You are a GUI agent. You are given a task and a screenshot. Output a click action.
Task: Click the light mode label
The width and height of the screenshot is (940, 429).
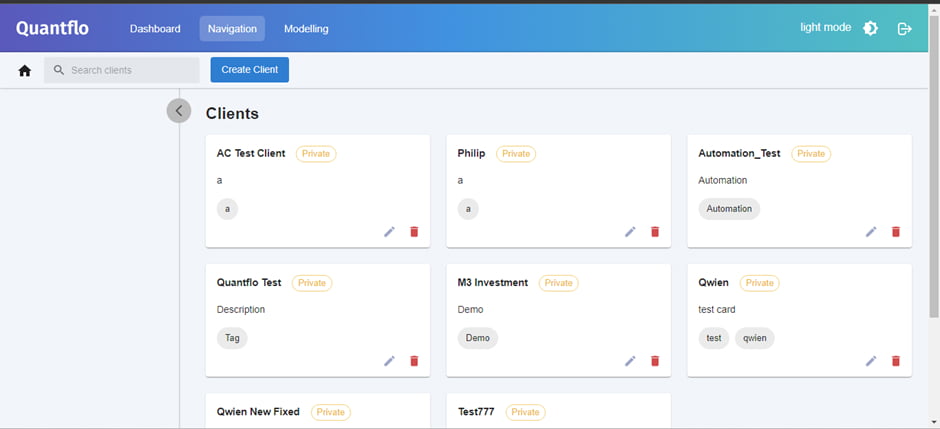[x=825, y=28]
